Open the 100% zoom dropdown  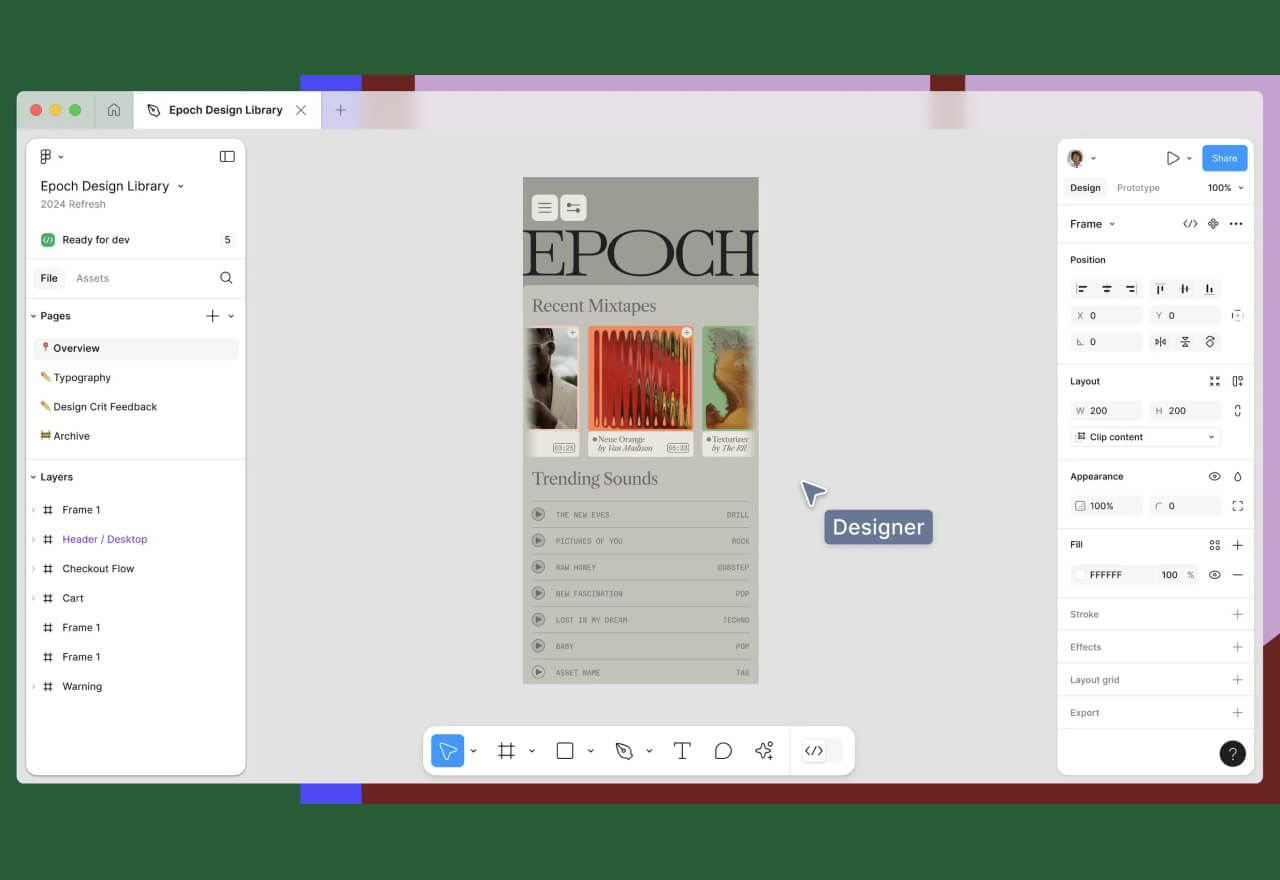coord(1225,188)
